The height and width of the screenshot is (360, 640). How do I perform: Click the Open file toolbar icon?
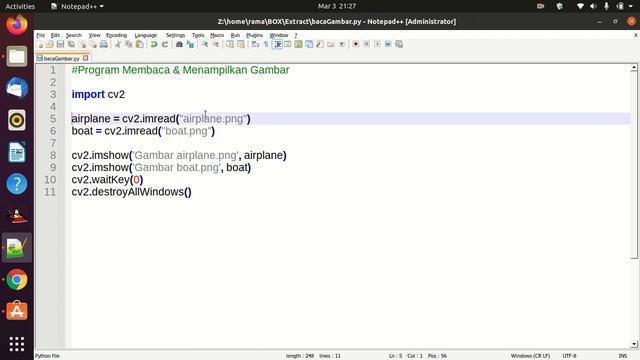coord(49,44)
